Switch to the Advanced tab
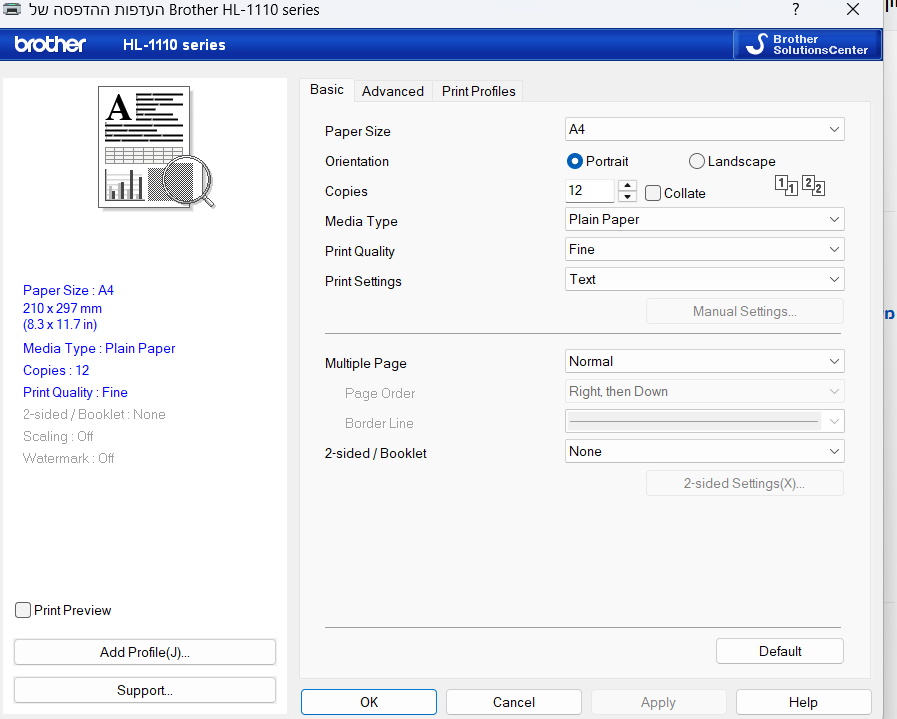This screenshot has height=719, width=897. tap(392, 92)
